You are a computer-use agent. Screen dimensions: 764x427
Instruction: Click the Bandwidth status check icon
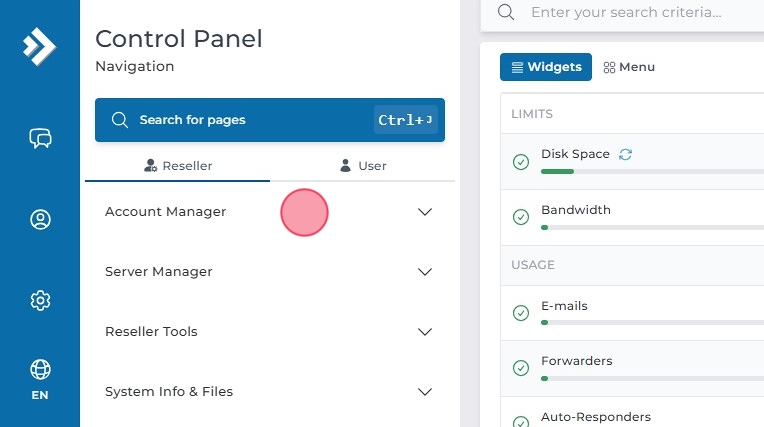(x=520, y=217)
